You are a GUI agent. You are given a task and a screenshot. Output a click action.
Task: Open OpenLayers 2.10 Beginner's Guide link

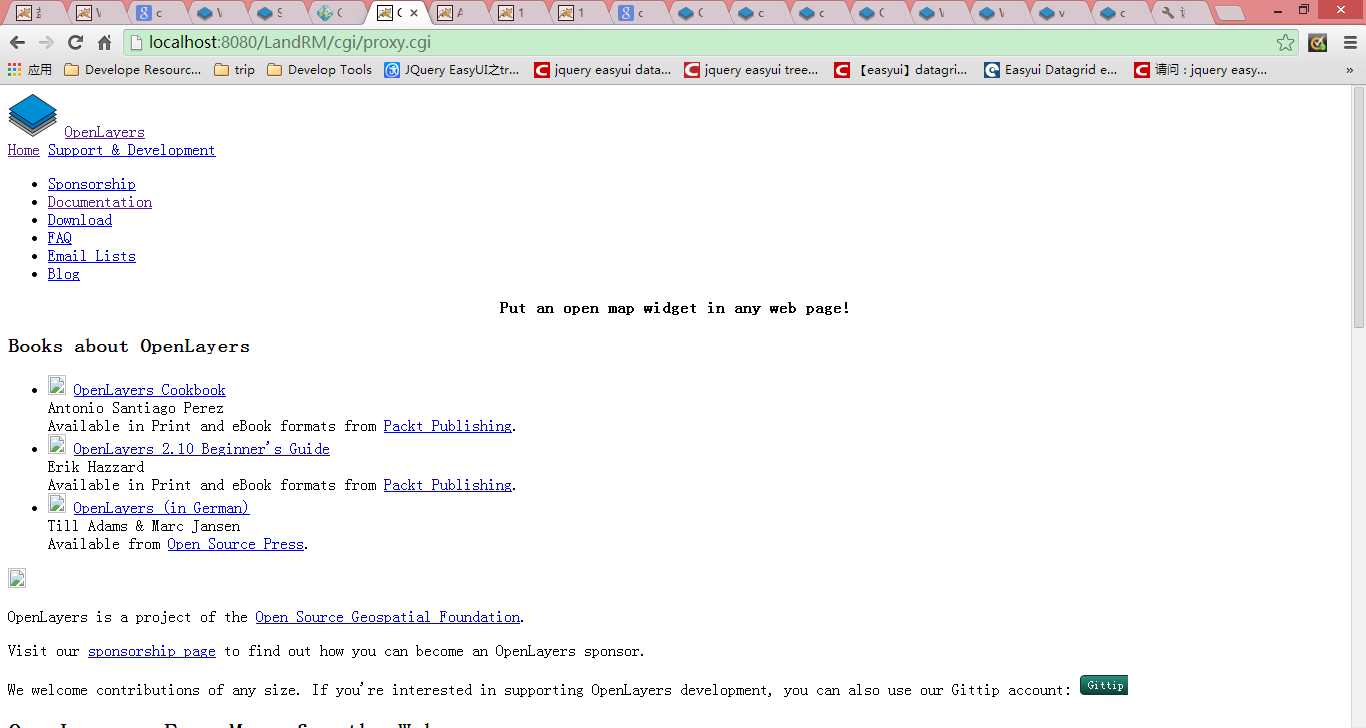[x=201, y=449]
